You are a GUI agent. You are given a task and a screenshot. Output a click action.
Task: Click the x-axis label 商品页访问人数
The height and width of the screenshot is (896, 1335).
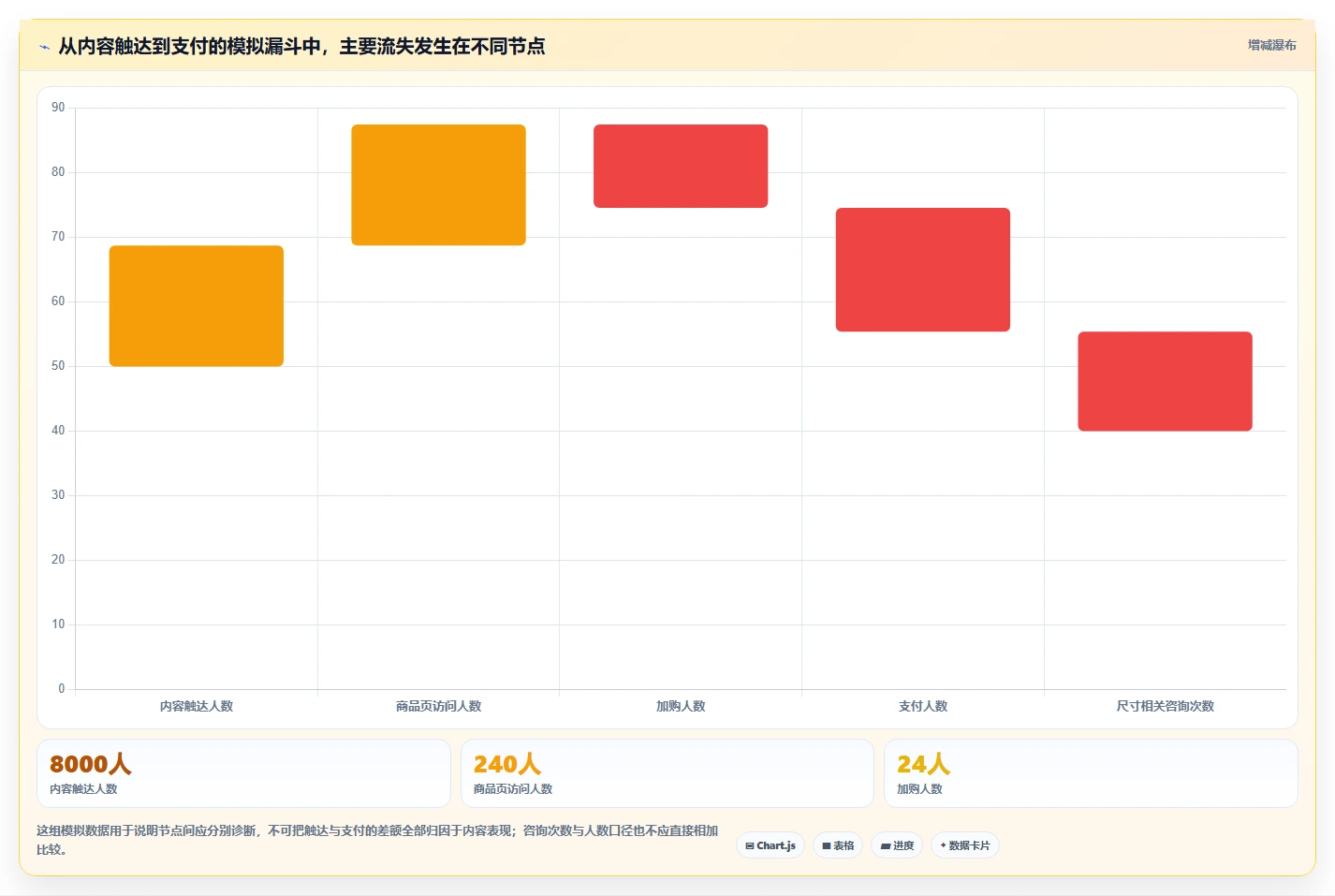coord(438,706)
